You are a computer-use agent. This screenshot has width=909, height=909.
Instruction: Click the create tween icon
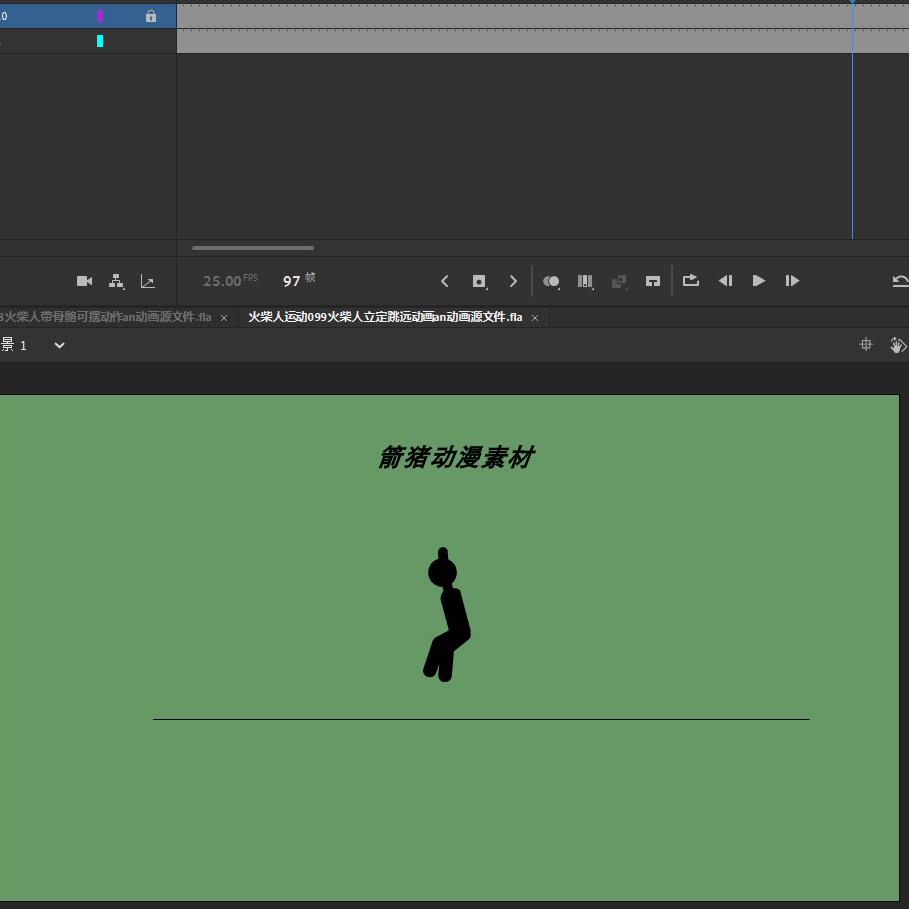(619, 281)
